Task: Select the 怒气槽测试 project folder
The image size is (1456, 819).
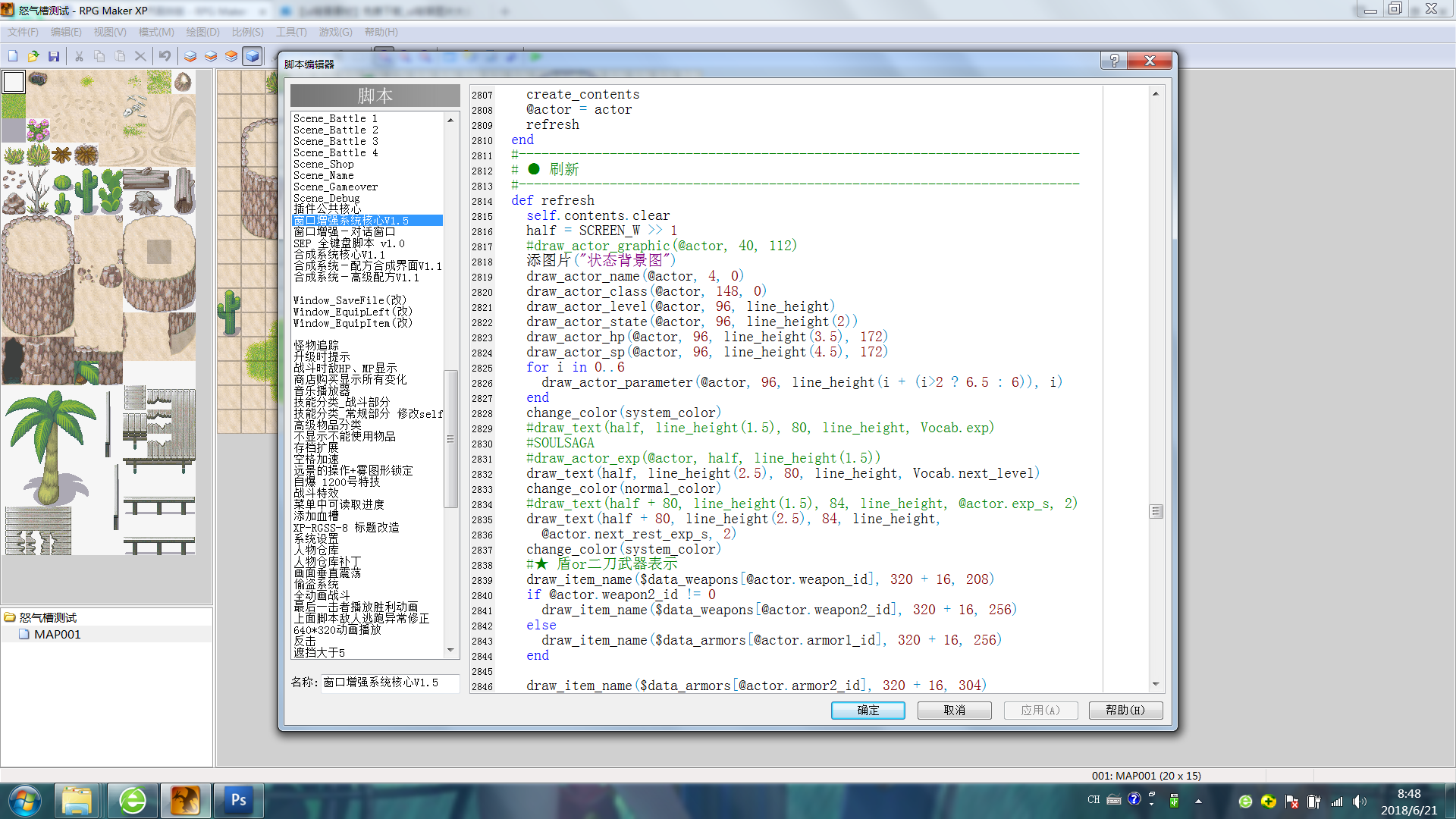Action: (x=48, y=617)
